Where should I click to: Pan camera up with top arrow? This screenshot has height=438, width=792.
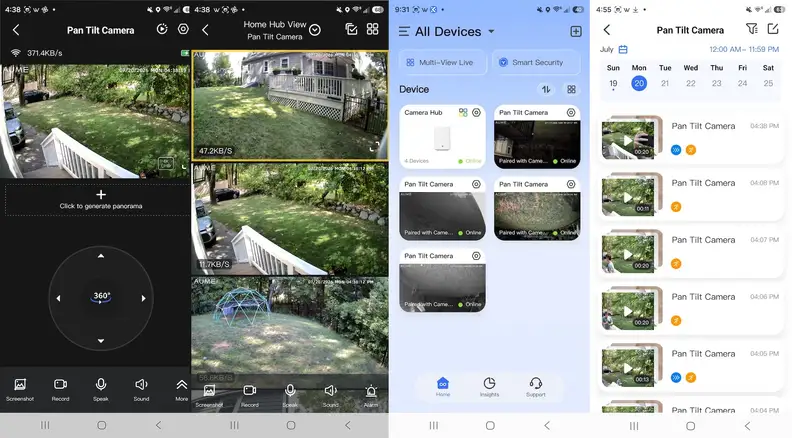tap(101, 256)
